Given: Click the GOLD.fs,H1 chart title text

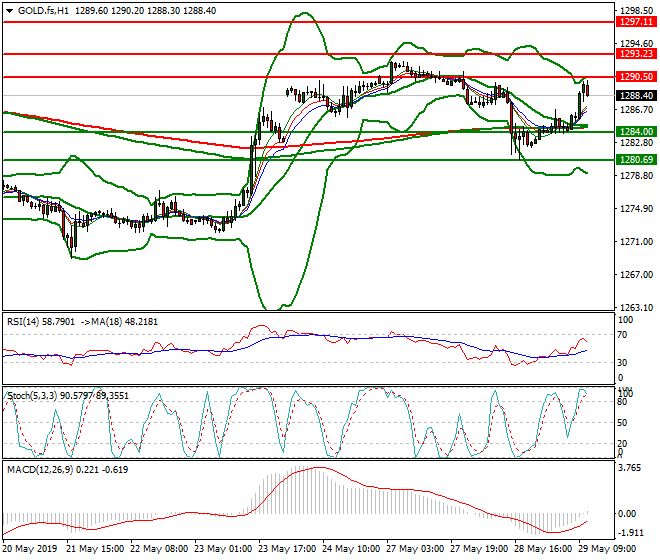Looking at the screenshot, I should [x=43, y=11].
